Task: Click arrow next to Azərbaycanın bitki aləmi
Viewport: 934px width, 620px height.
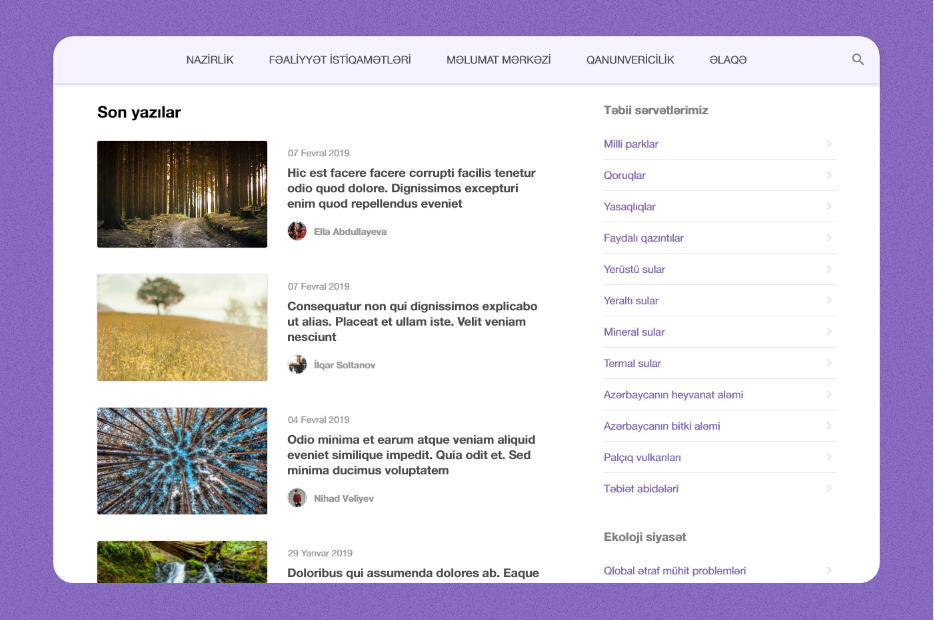Action: click(x=829, y=426)
